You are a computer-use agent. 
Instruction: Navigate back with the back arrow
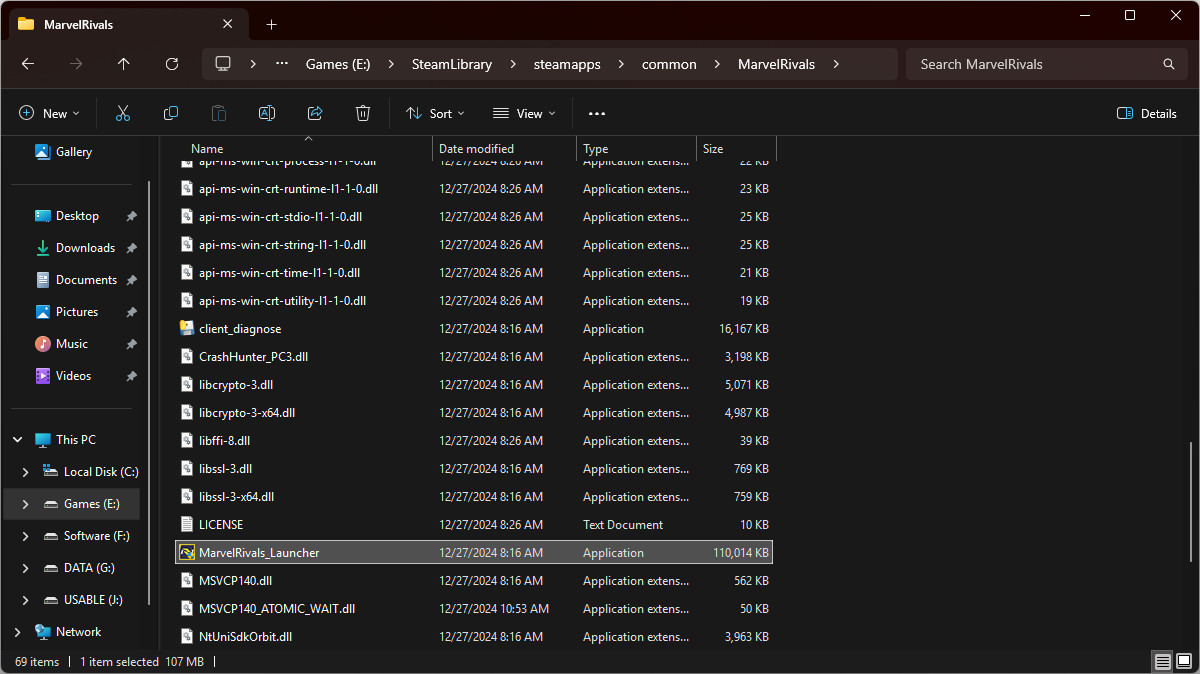tap(28, 64)
